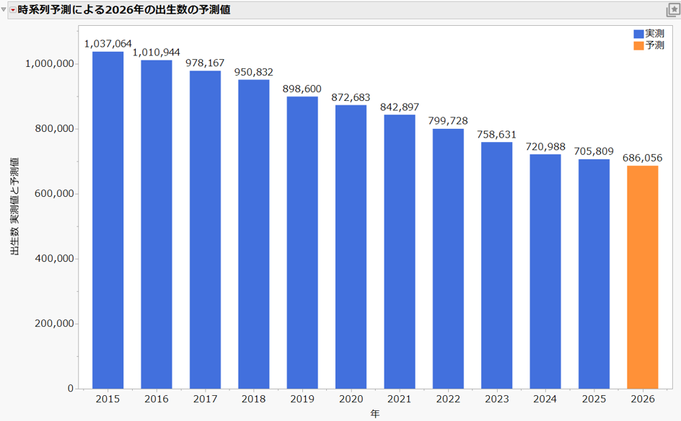Select the 2025 bar in the chart

[594, 274]
